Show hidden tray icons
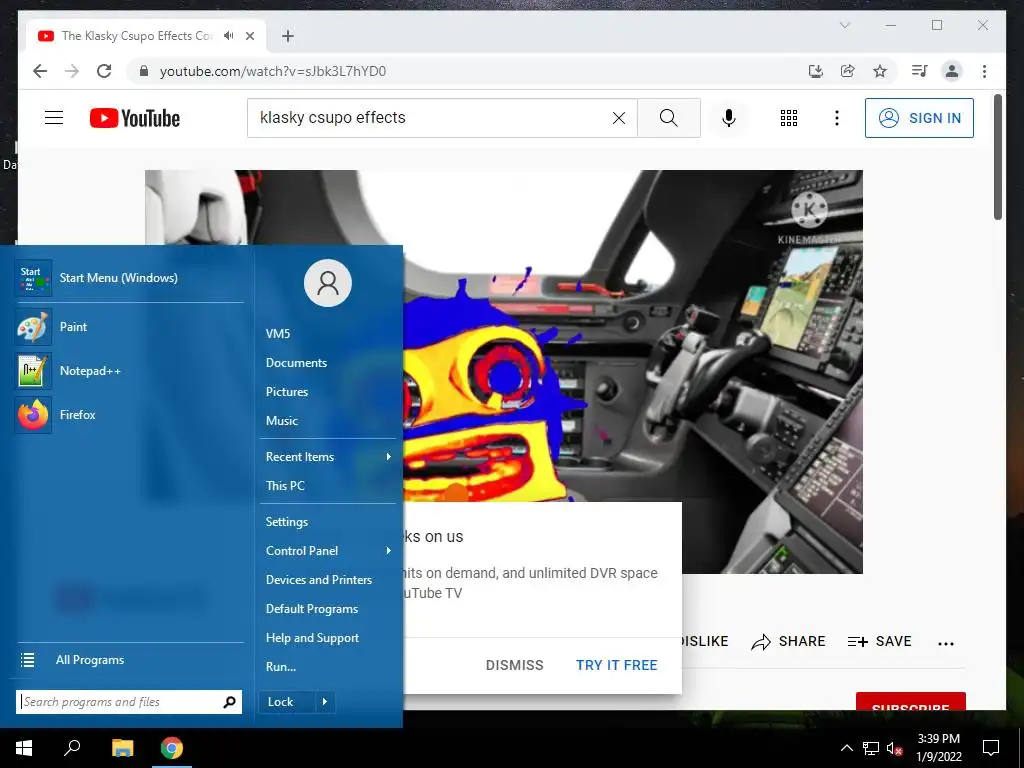1024x768 pixels. coord(846,748)
